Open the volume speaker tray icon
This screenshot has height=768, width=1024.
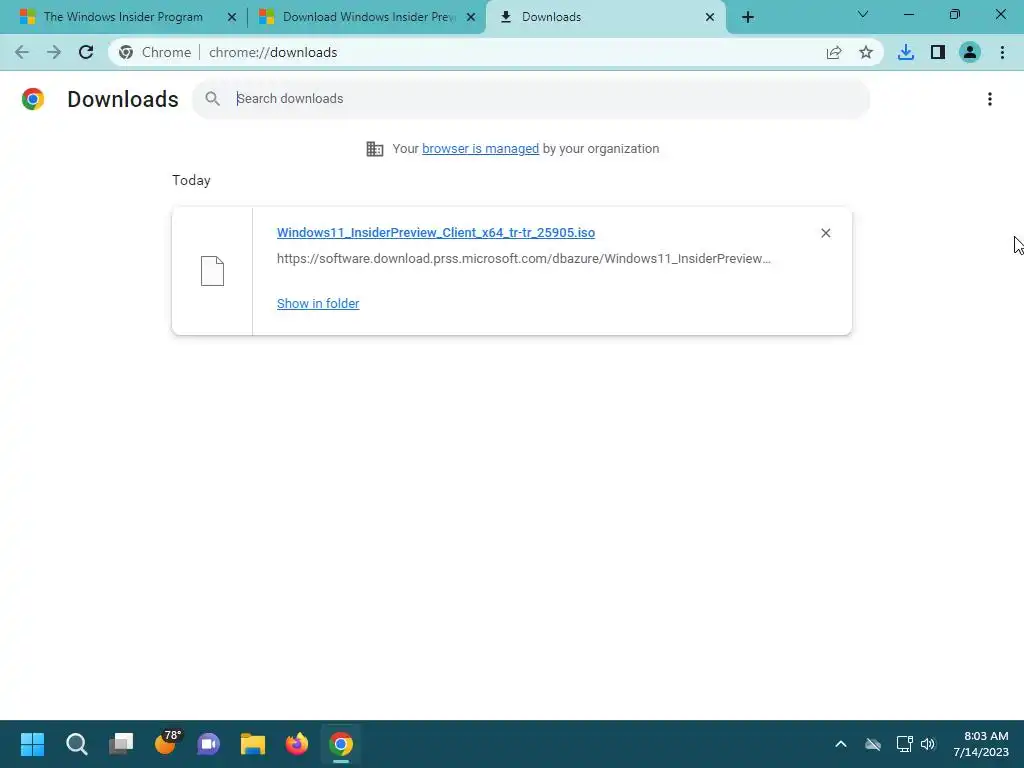[928, 744]
